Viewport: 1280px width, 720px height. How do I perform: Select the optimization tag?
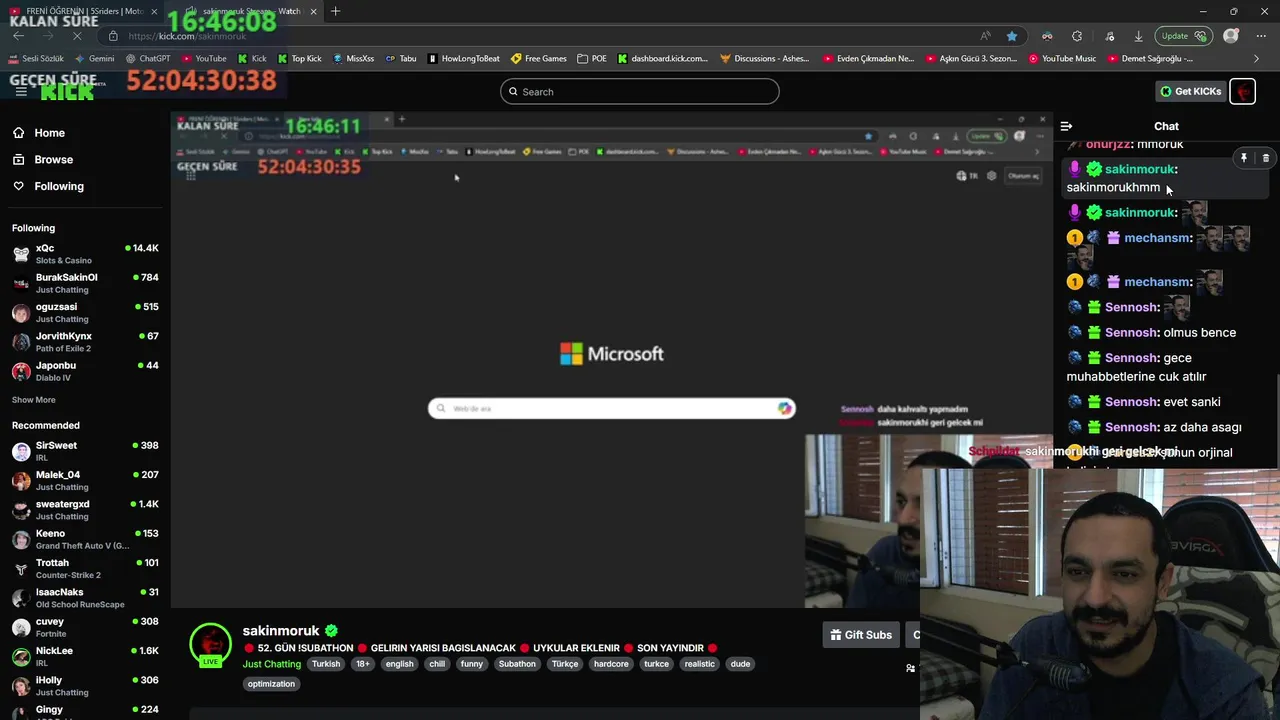point(271,684)
